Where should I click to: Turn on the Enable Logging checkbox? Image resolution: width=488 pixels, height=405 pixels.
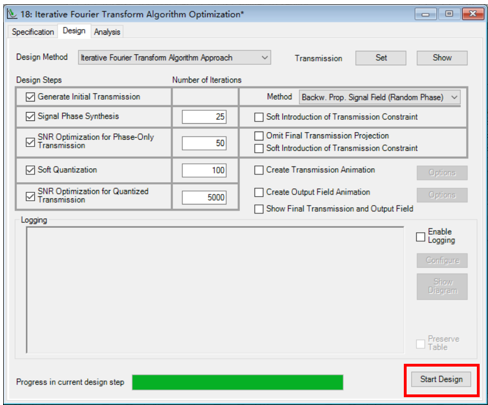(421, 237)
